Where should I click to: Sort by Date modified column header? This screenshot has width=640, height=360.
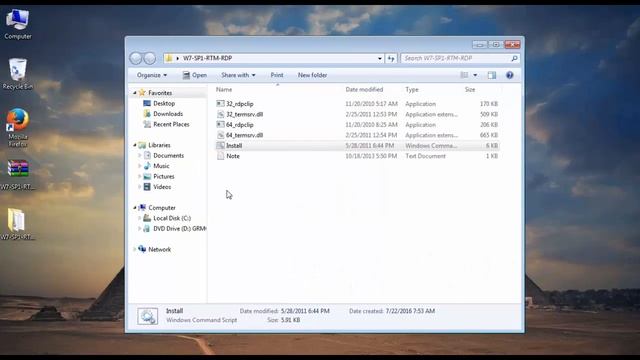(x=364, y=89)
